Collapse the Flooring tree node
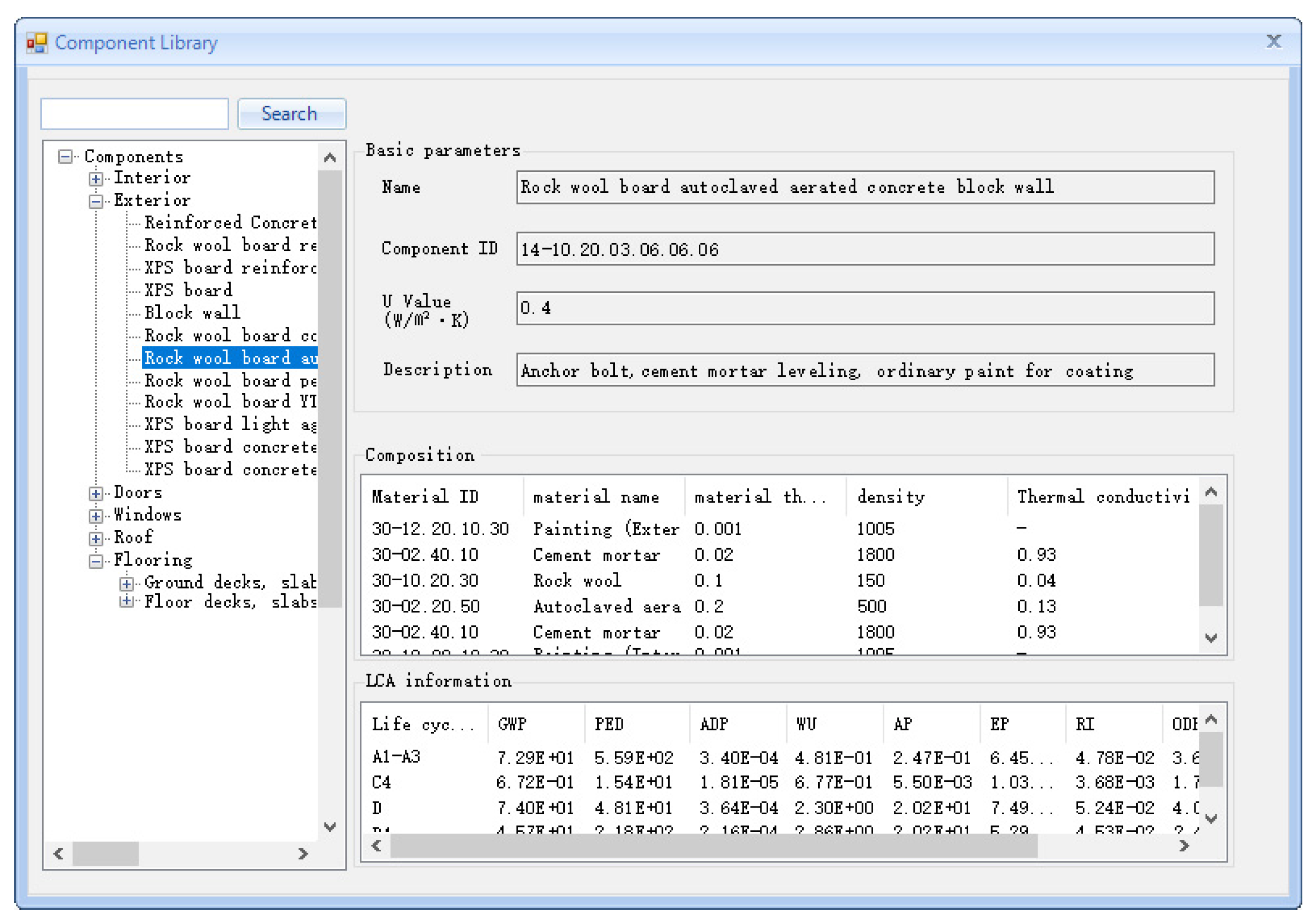This screenshot has height=924, width=1314. coord(96,561)
